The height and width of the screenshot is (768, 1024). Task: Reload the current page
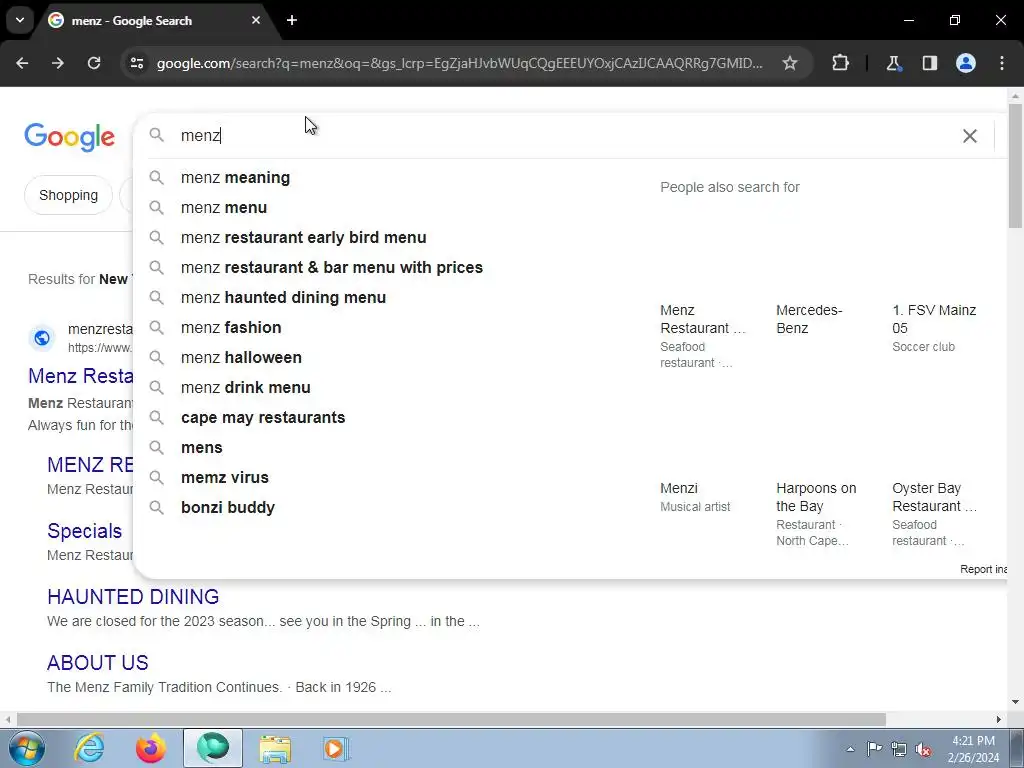94,63
